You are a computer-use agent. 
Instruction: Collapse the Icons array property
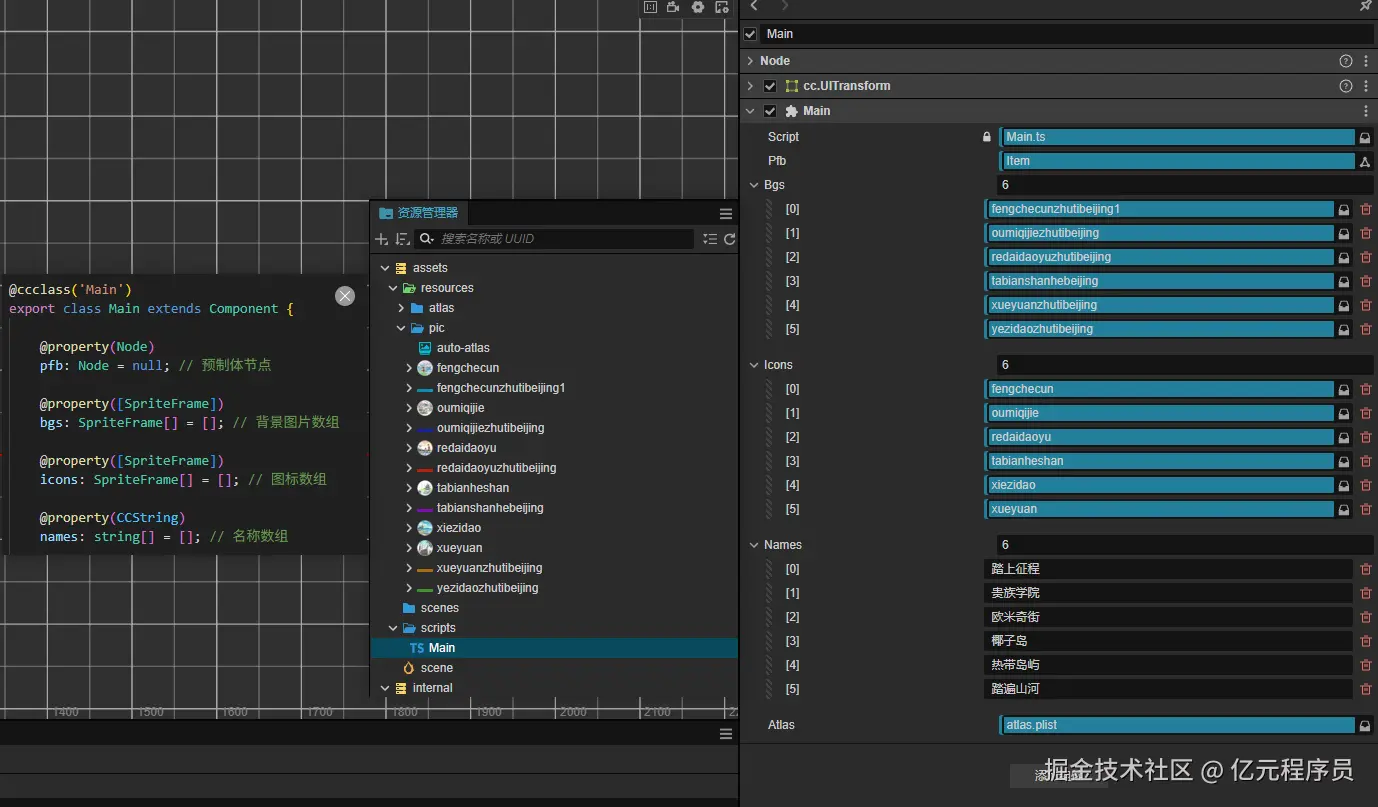click(x=754, y=365)
